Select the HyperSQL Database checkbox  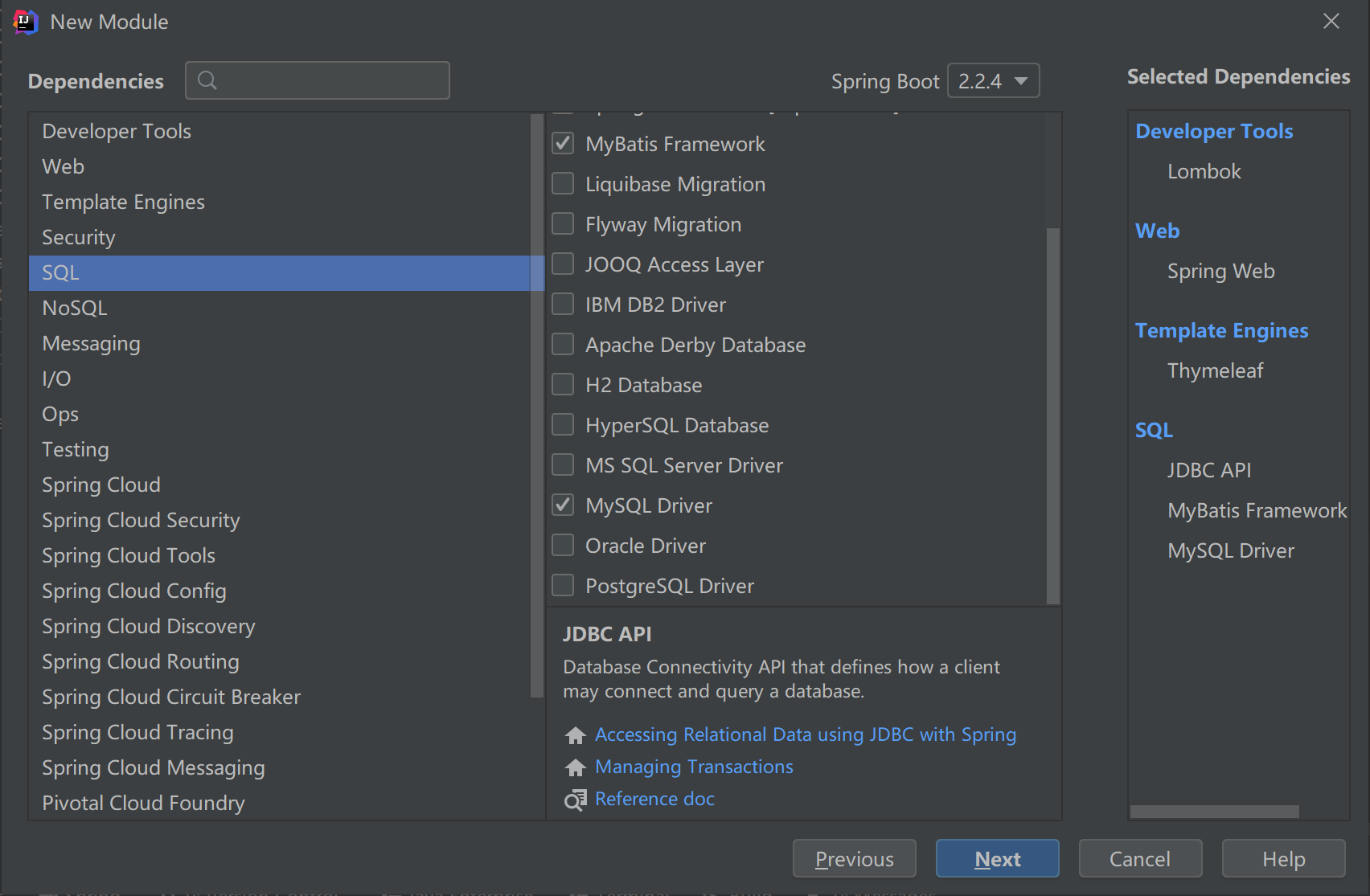pos(563,425)
